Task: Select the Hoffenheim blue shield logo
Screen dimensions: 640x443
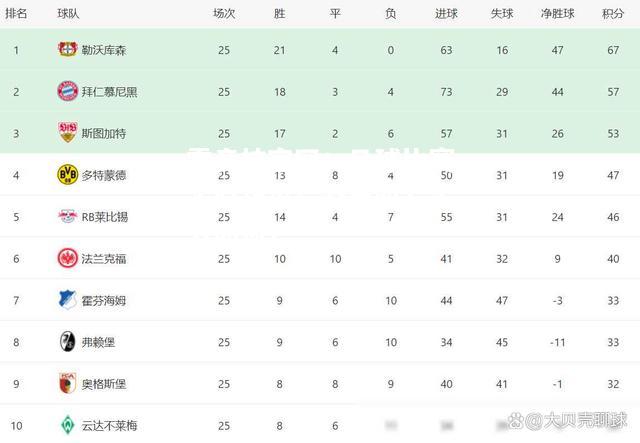Action: click(67, 300)
